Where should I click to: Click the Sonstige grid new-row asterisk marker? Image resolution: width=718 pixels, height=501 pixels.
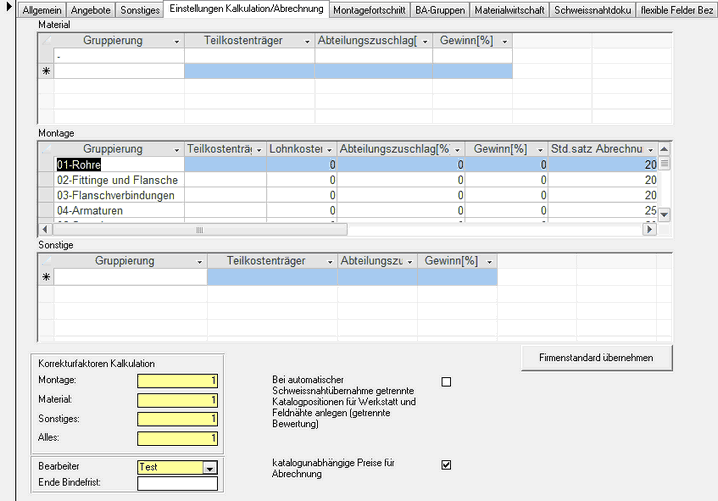(x=46, y=278)
